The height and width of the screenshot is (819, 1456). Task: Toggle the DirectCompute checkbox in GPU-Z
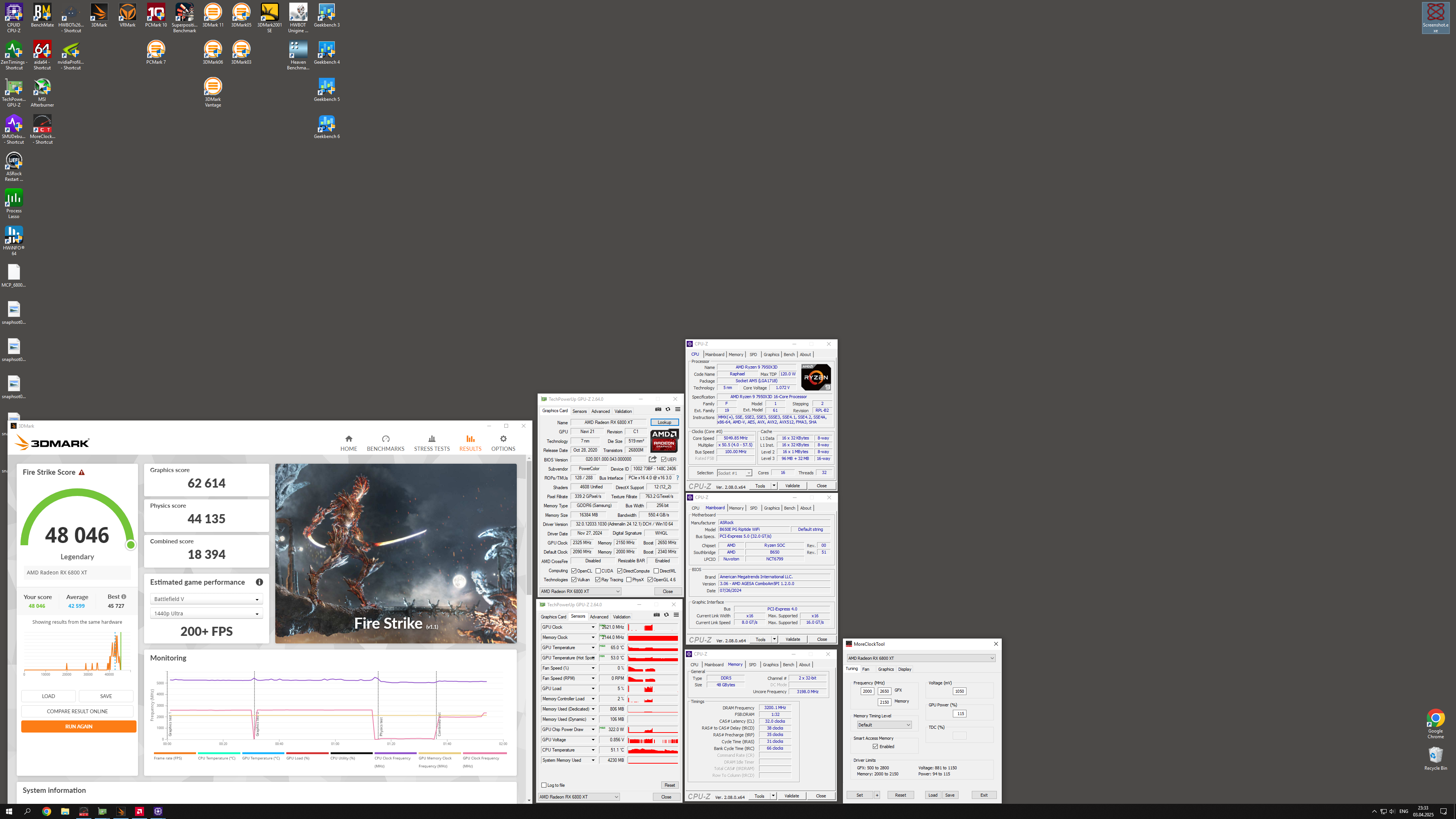click(x=620, y=571)
